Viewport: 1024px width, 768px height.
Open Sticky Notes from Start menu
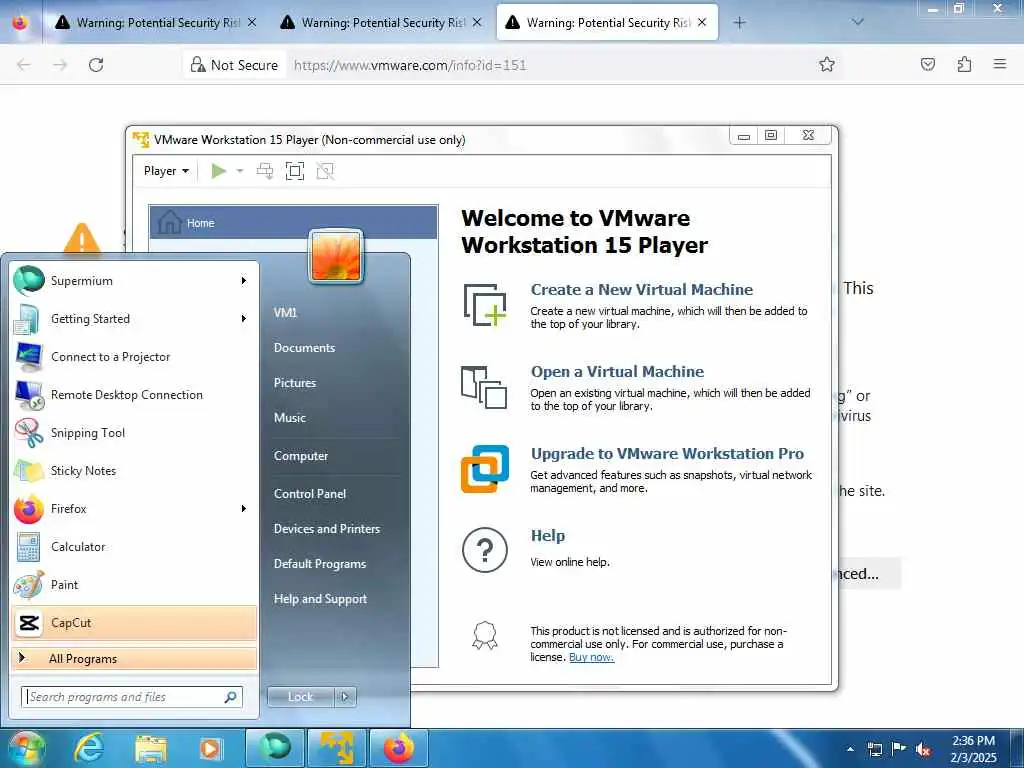click(x=134, y=470)
